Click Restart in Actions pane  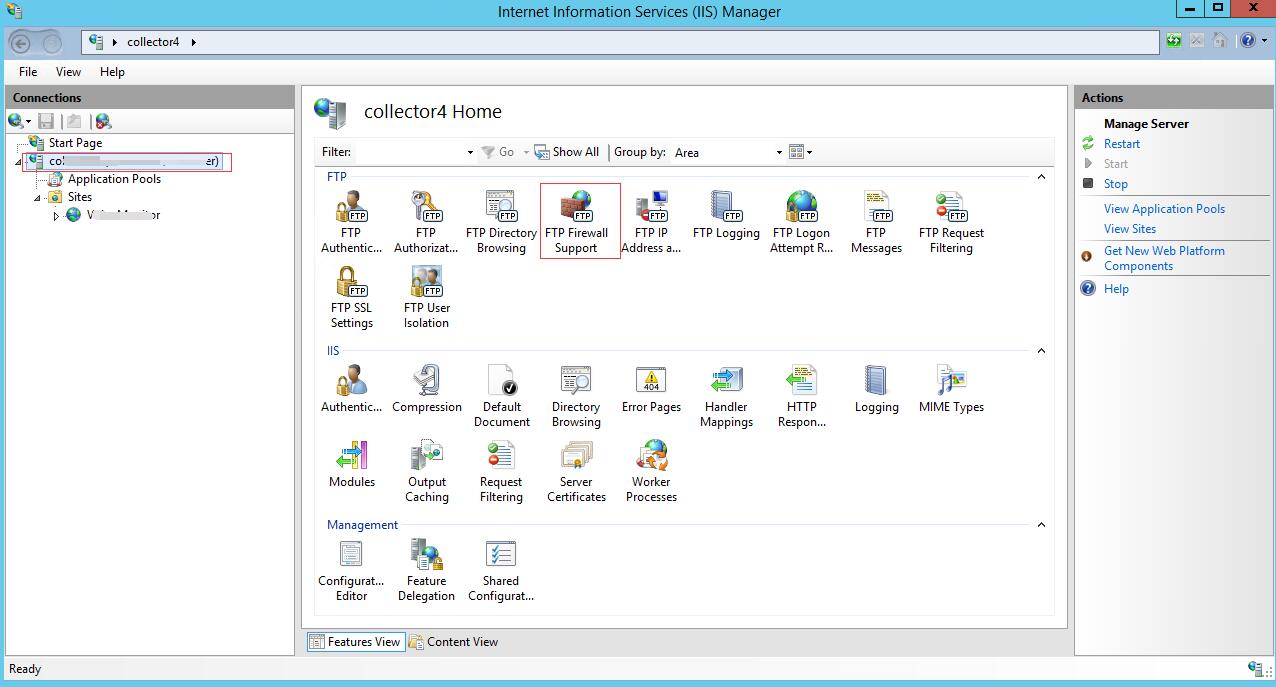pos(1121,144)
